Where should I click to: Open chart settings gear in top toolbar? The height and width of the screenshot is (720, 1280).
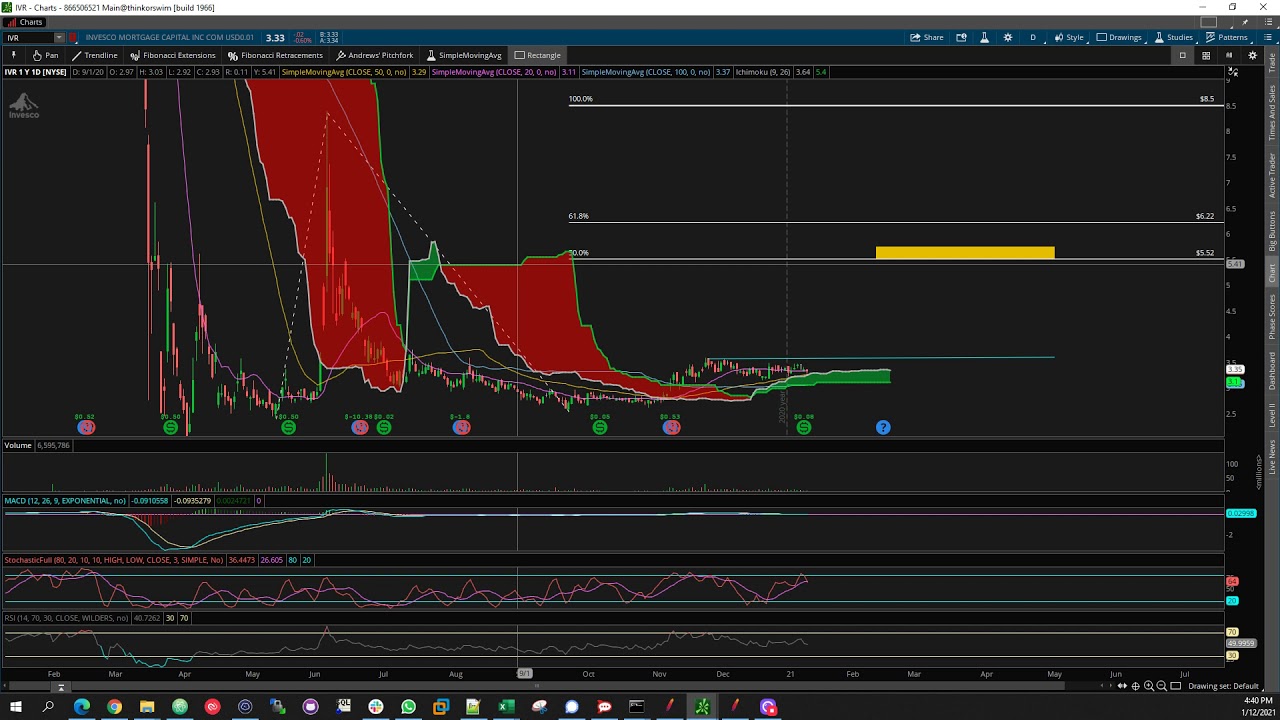1007,37
